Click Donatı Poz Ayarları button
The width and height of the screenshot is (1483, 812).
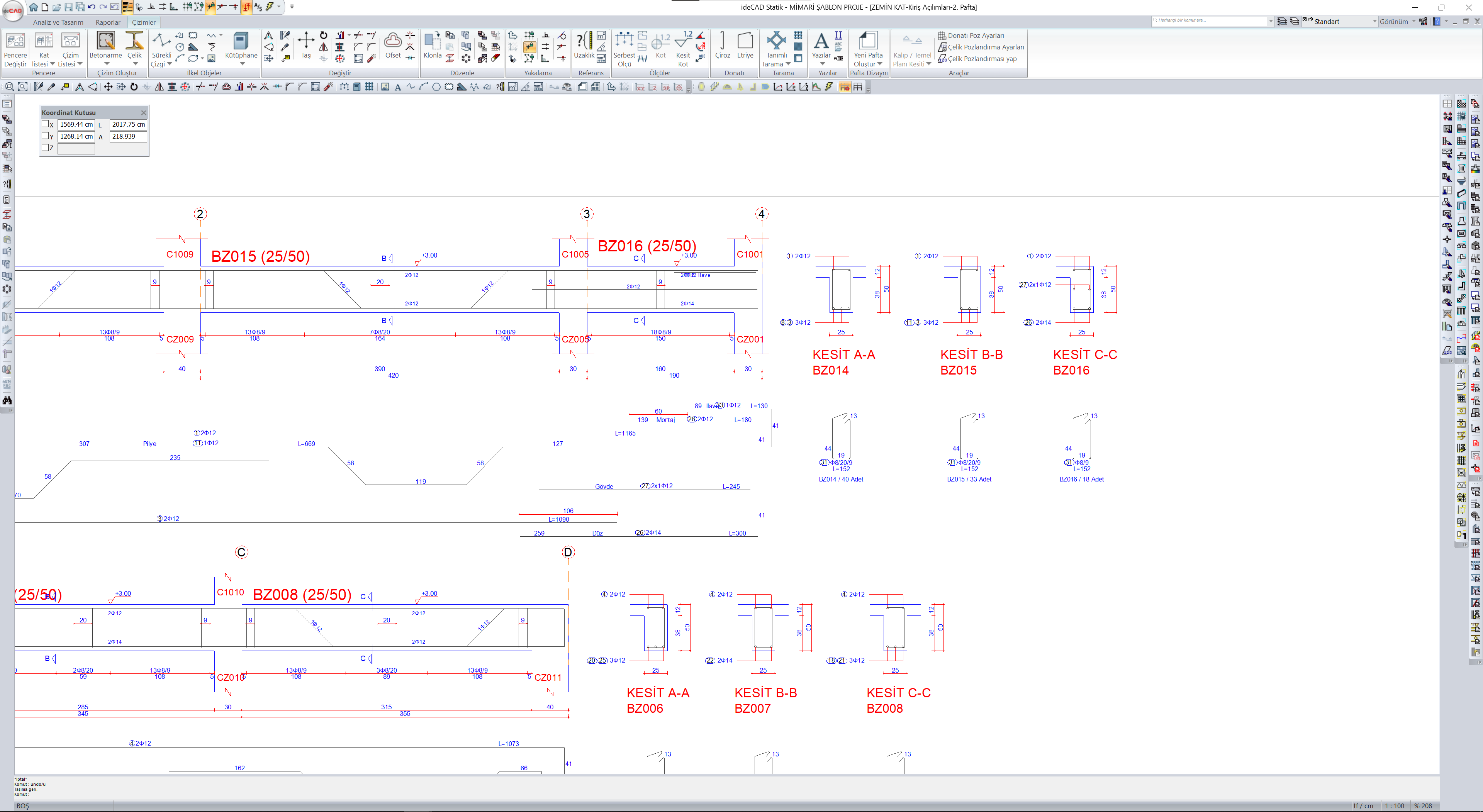click(x=975, y=36)
